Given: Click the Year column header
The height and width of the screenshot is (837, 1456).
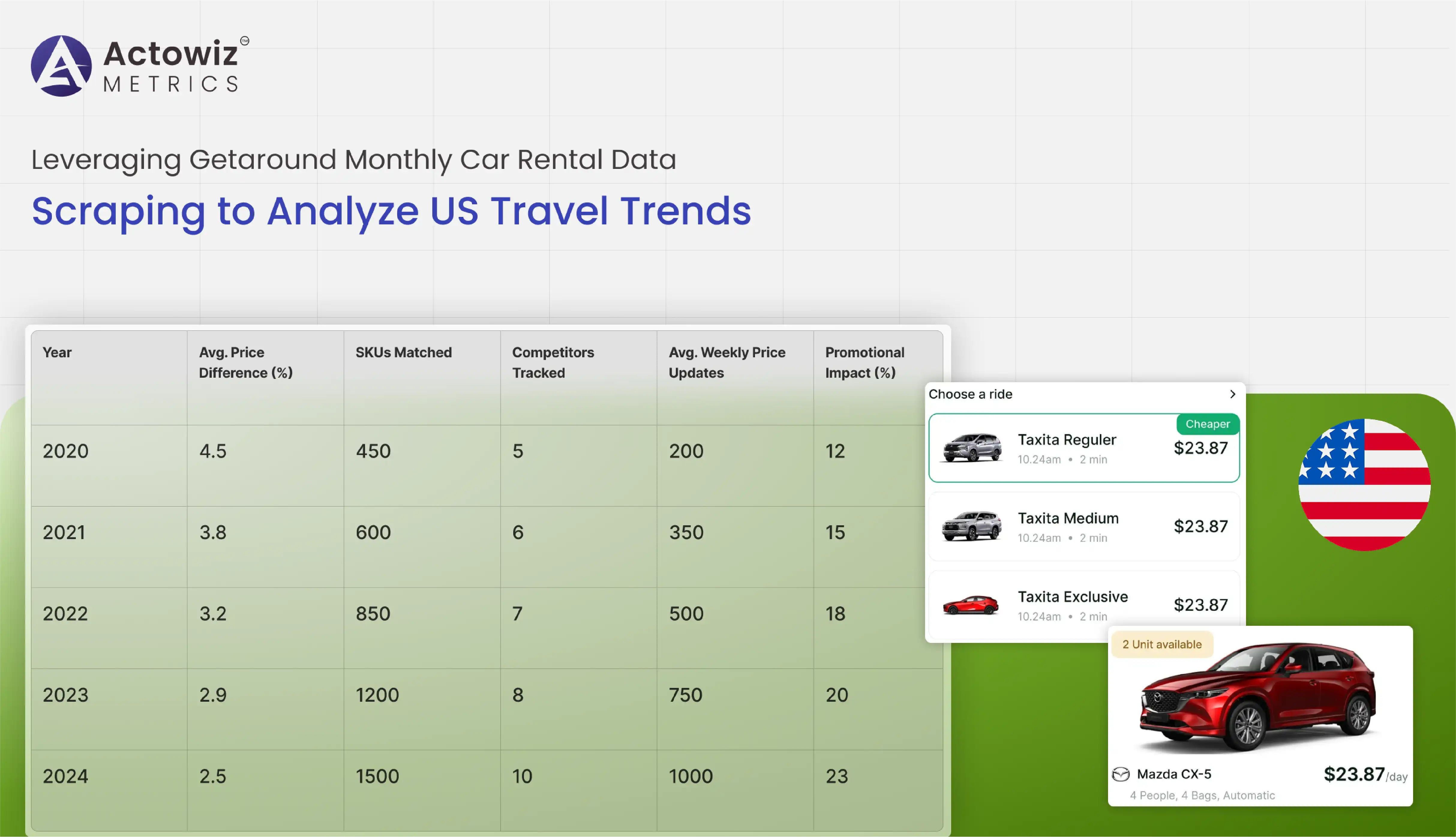Looking at the screenshot, I should 57,352.
